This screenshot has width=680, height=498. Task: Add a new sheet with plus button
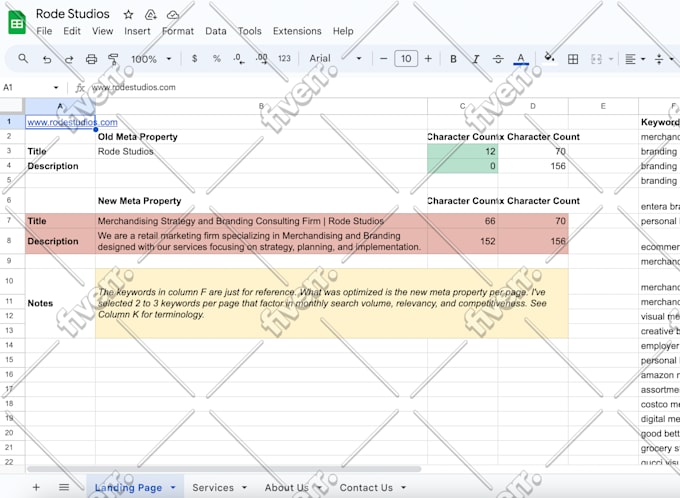click(36, 488)
